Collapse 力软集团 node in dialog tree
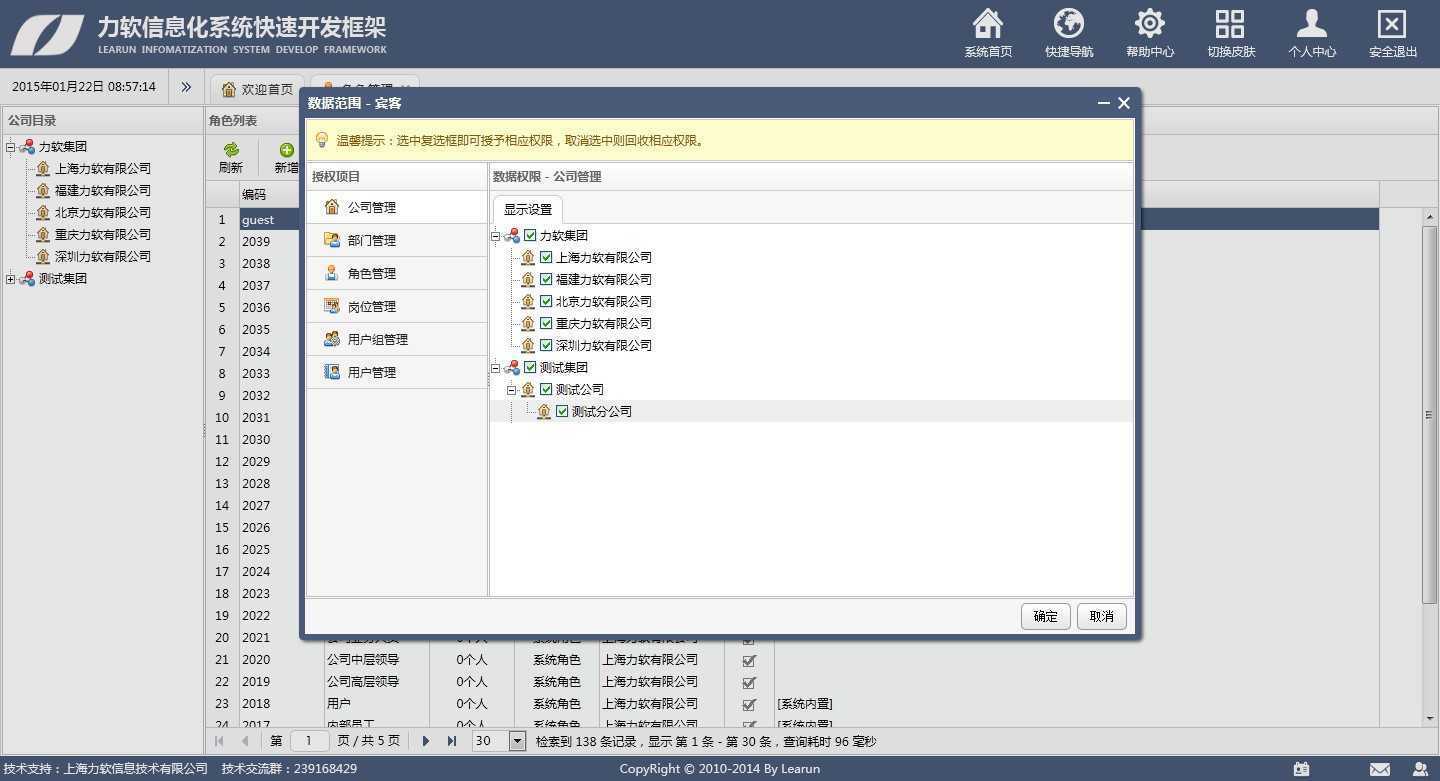 click(x=496, y=236)
